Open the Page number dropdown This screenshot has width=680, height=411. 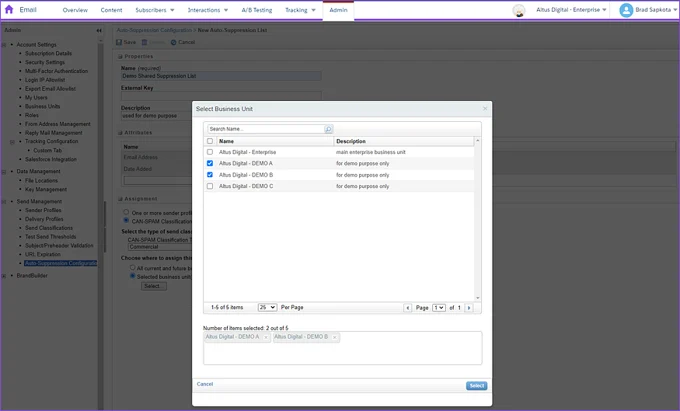pyautogui.click(x=439, y=308)
